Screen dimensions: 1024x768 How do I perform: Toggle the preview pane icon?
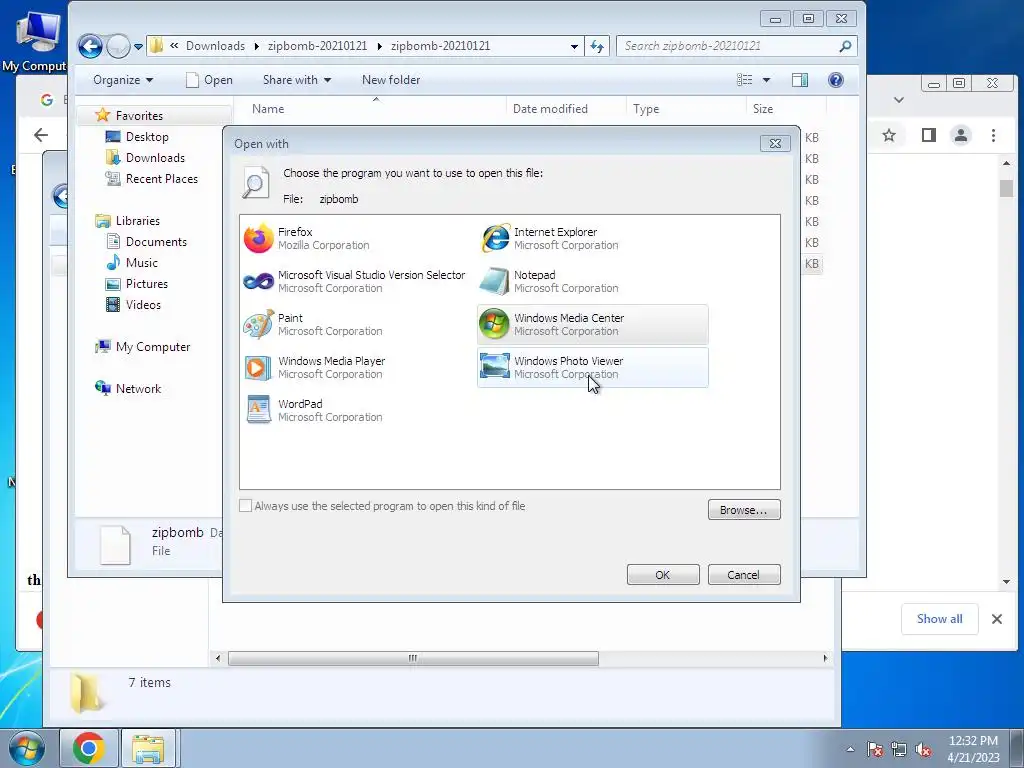800,80
